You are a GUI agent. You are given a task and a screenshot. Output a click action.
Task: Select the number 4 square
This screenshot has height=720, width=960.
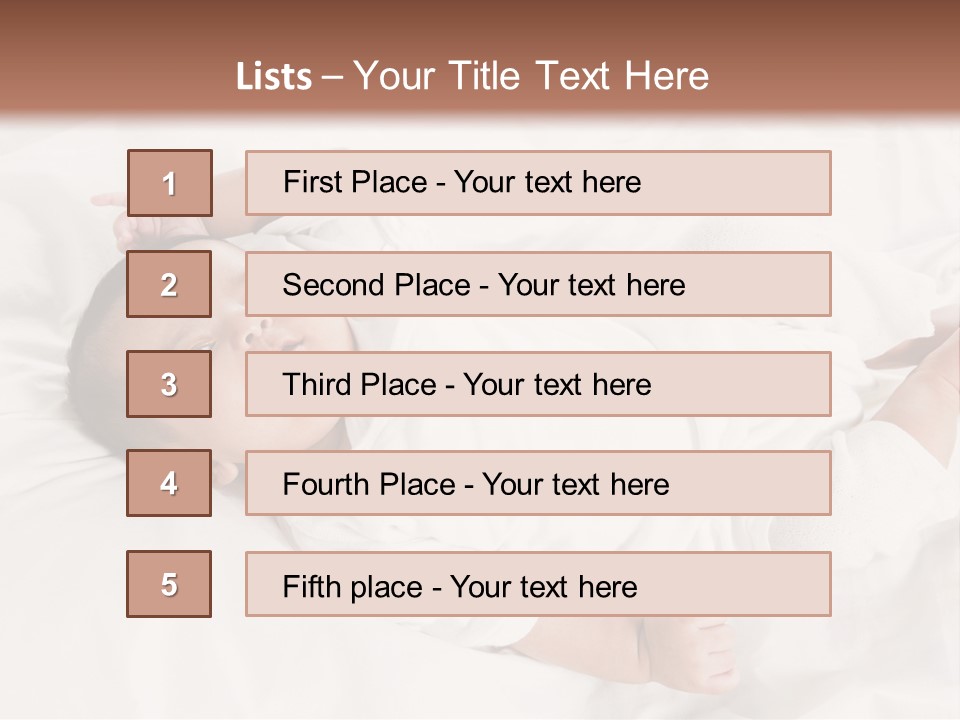(169, 483)
